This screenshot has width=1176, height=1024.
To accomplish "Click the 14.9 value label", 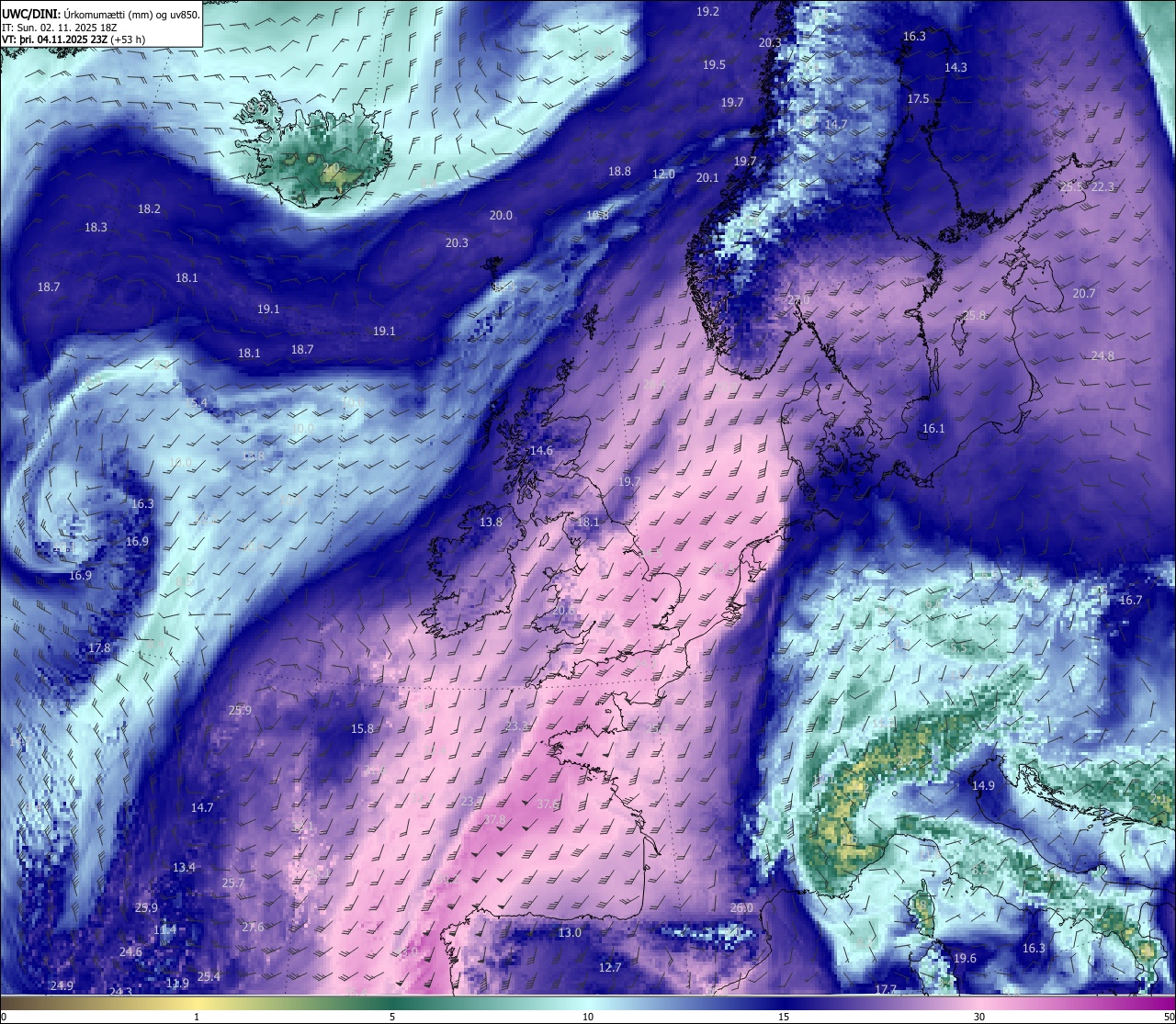I will 983,785.
